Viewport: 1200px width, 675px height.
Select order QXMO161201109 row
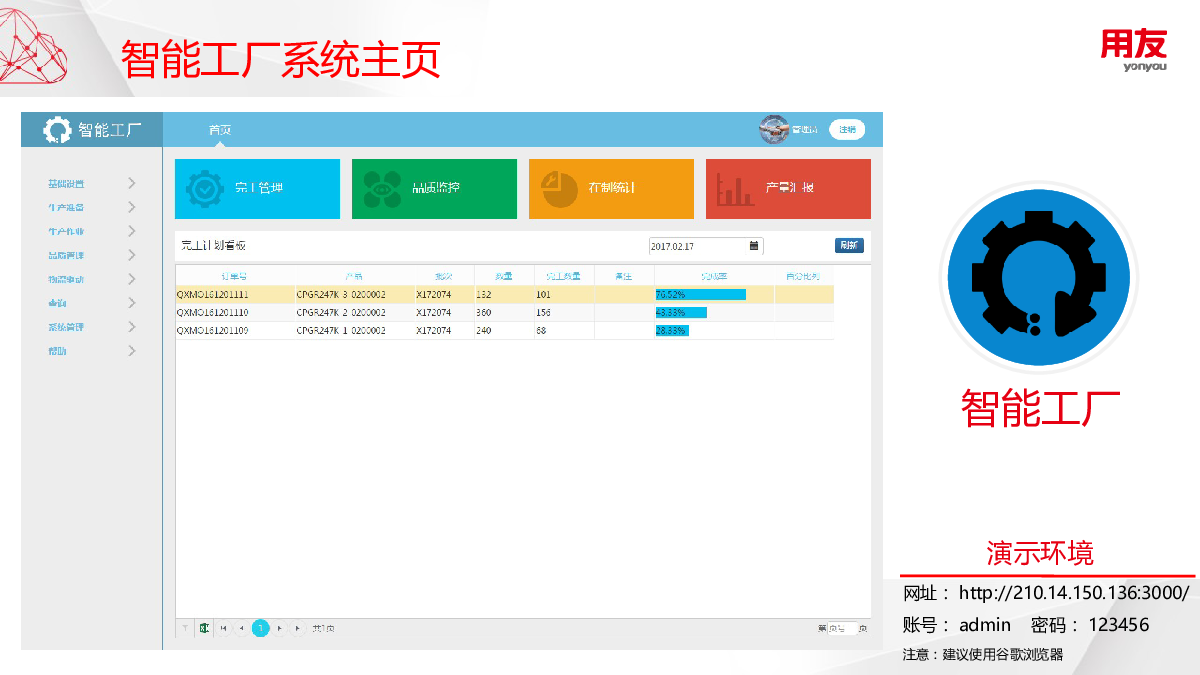pos(504,331)
